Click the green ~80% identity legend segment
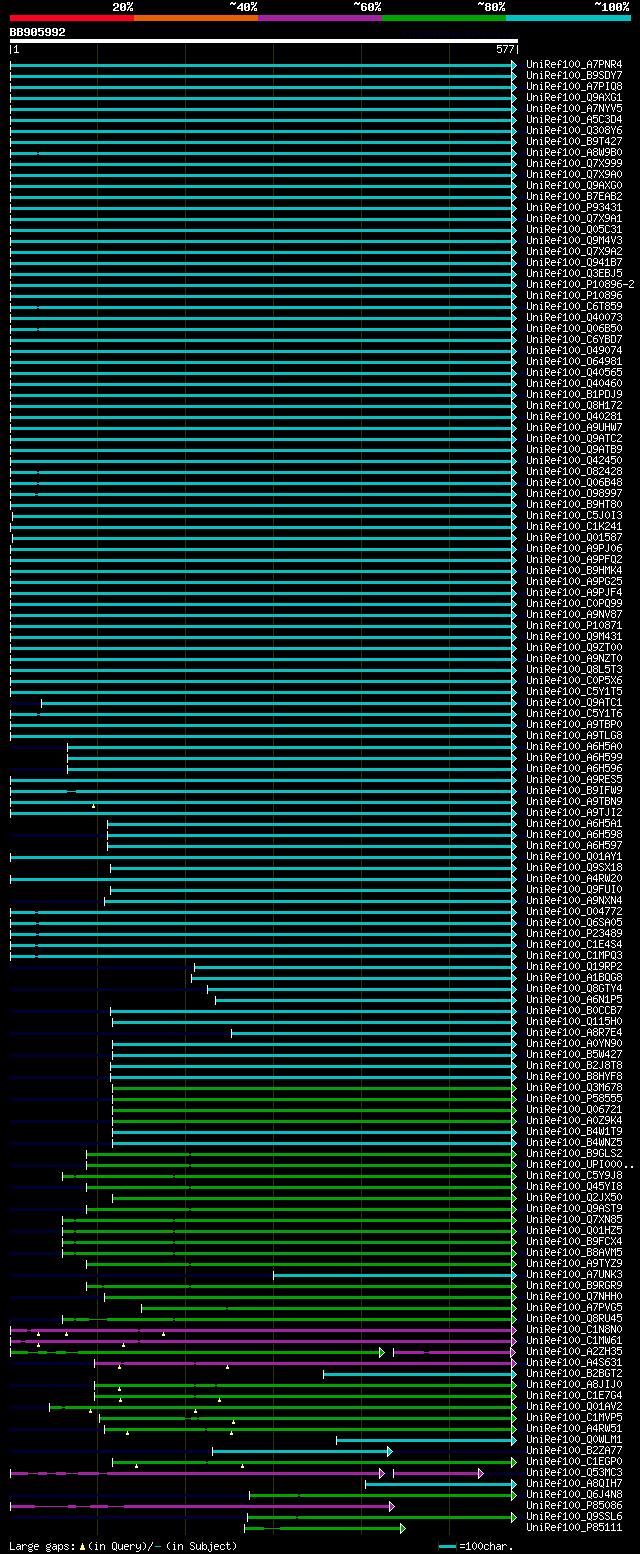The height and width of the screenshot is (1554, 640). (443, 18)
